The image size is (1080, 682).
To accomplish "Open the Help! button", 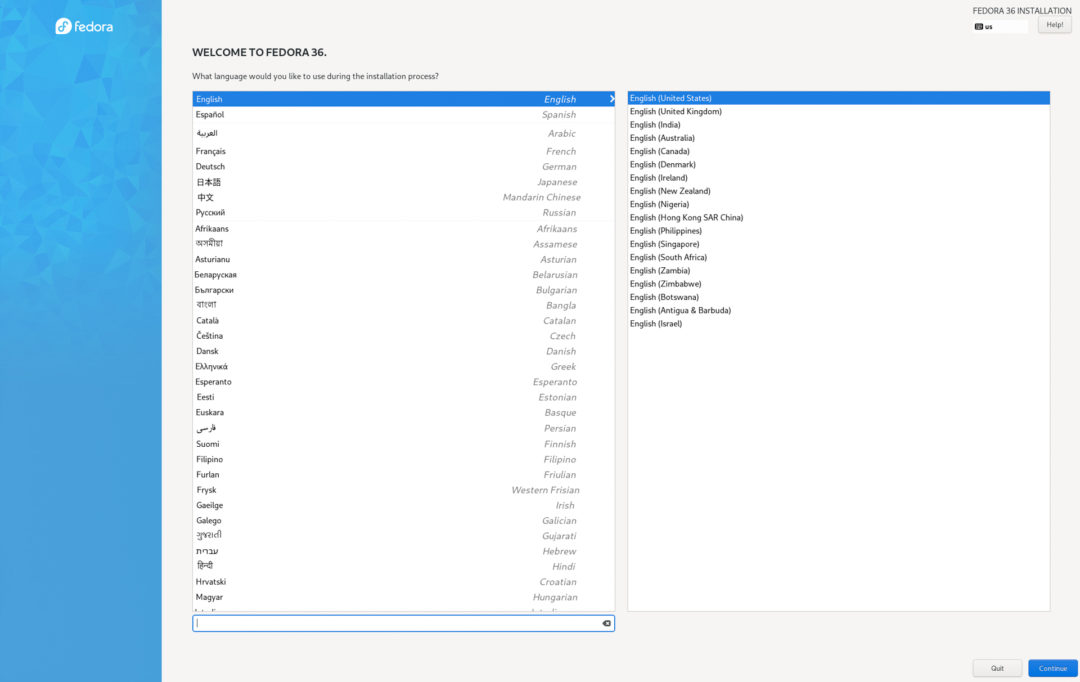I will [x=1055, y=25].
